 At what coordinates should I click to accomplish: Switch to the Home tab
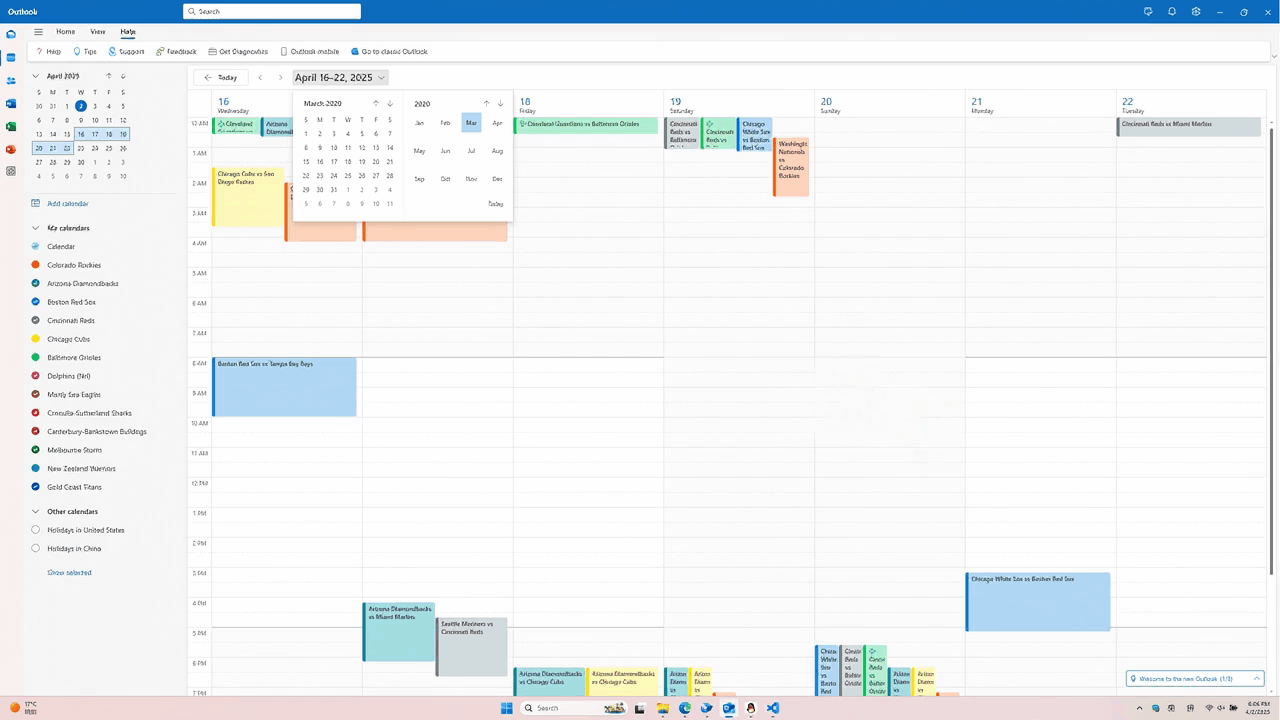(x=65, y=32)
